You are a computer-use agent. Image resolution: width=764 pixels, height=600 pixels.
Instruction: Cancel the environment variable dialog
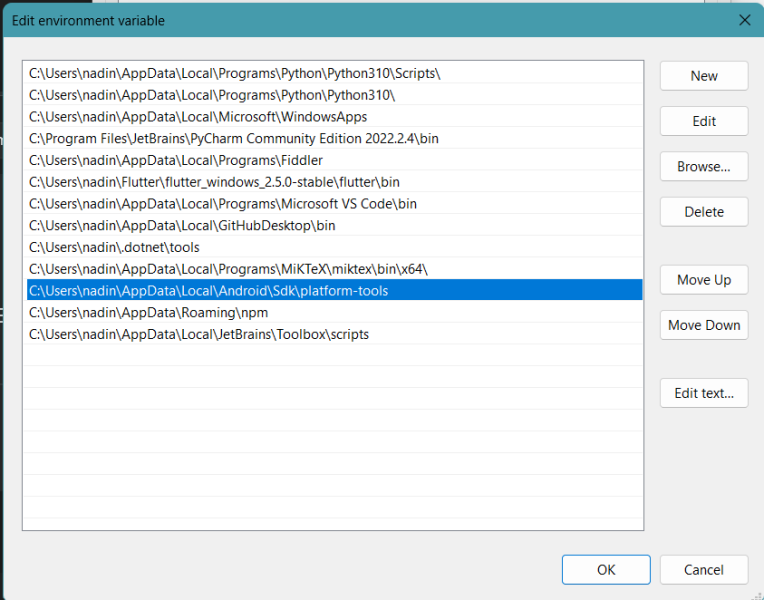704,570
